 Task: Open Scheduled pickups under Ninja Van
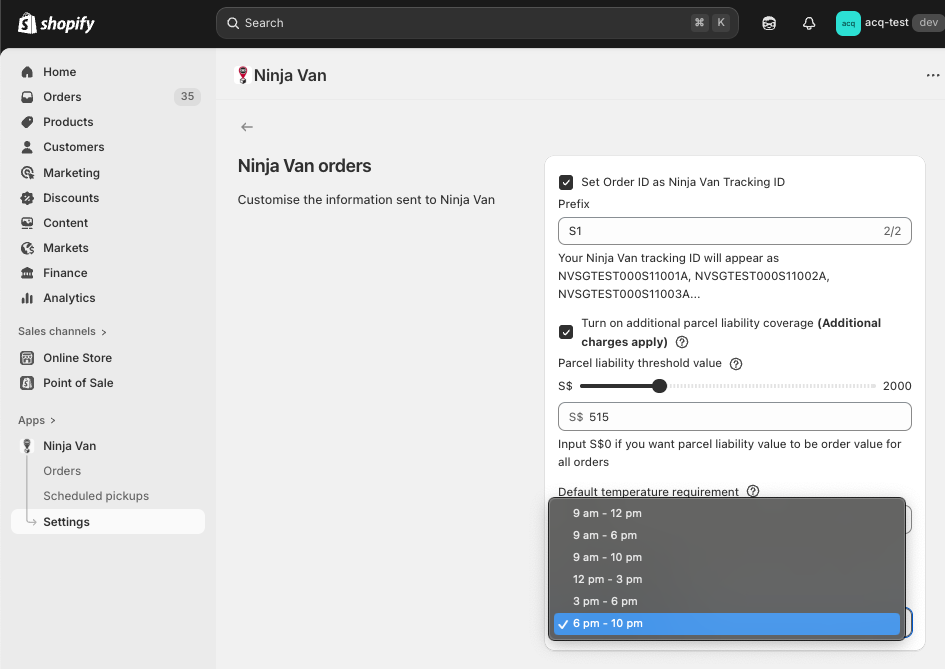pyautogui.click(x=96, y=496)
